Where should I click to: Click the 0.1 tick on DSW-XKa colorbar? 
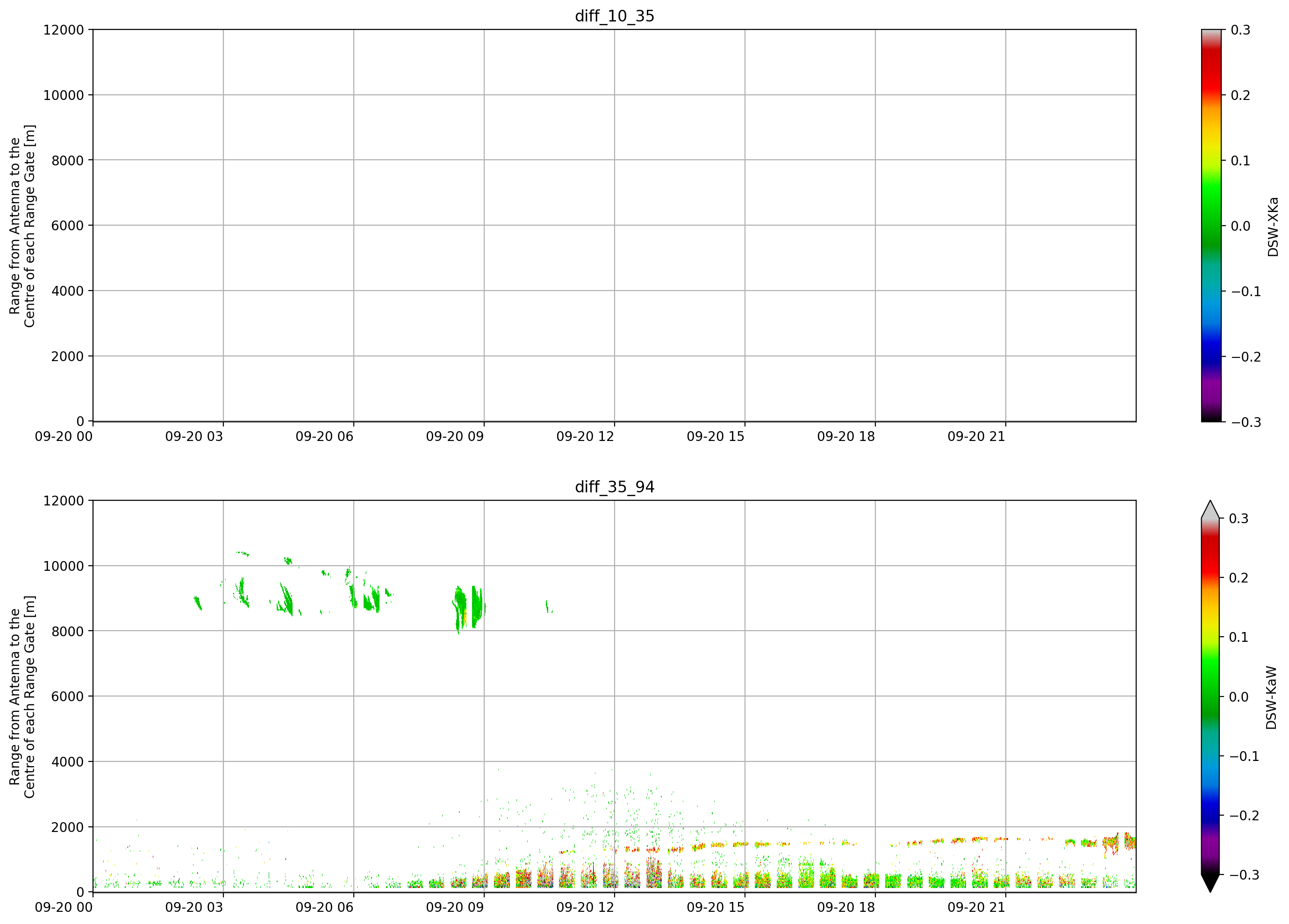[x=1241, y=161]
